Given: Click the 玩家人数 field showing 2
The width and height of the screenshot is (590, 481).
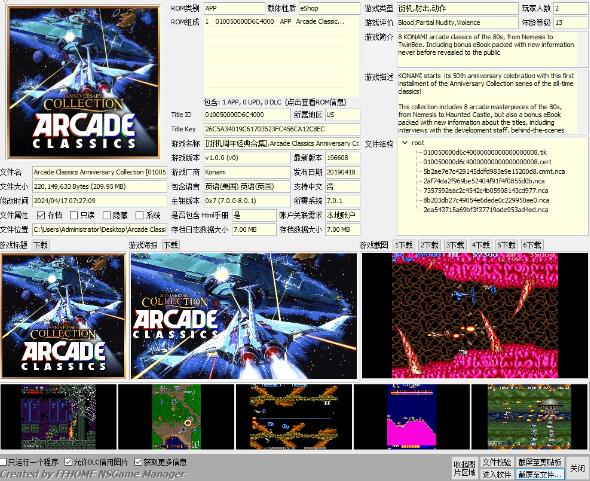Looking at the screenshot, I should 570,8.
